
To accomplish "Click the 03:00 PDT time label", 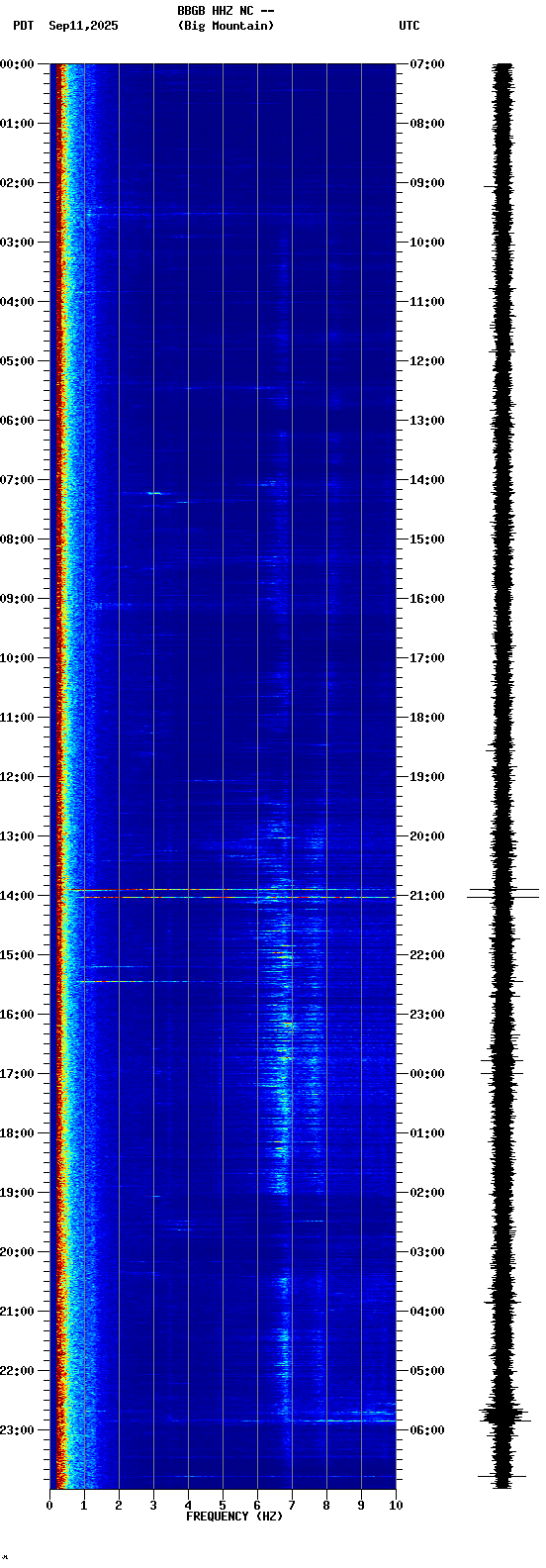I will [18, 243].
